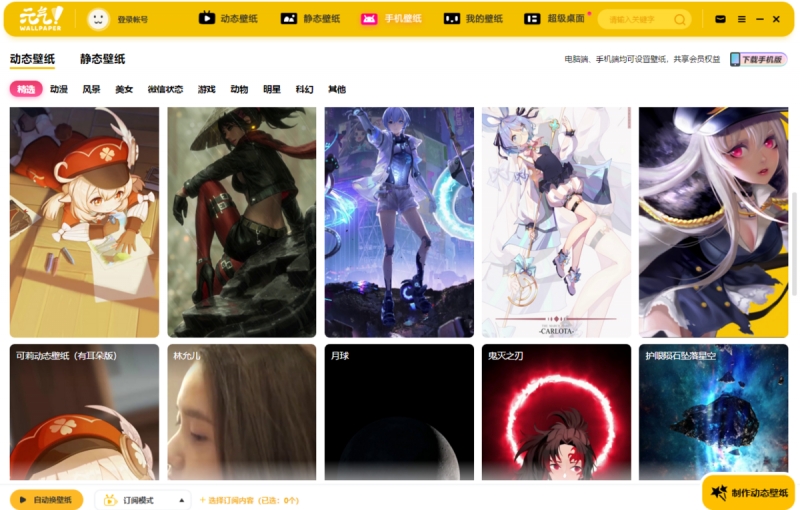Viewport: 800px width, 510px height.
Task: Type in the search keyword field
Action: pos(635,19)
